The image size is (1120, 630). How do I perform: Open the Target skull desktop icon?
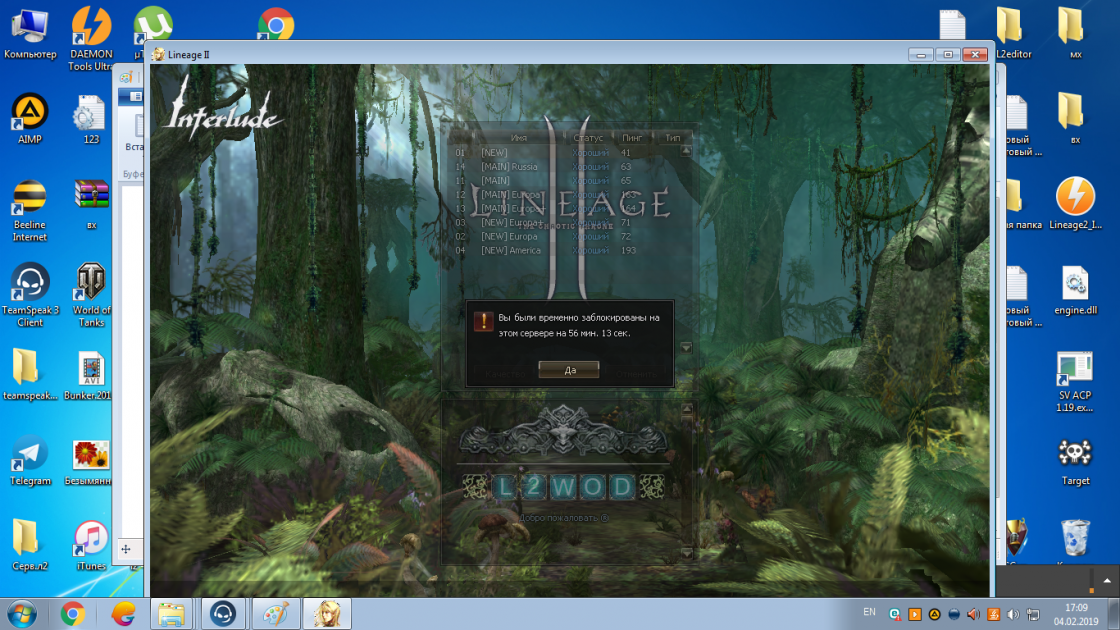pyautogui.click(x=1075, y=460)
